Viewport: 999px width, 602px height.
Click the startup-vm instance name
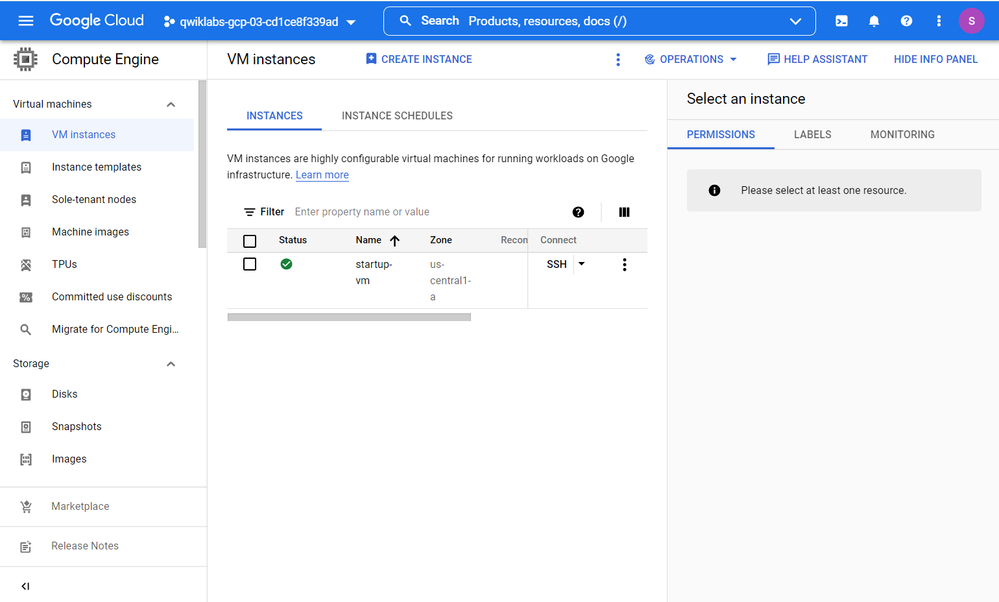click(x=373, y=272)
